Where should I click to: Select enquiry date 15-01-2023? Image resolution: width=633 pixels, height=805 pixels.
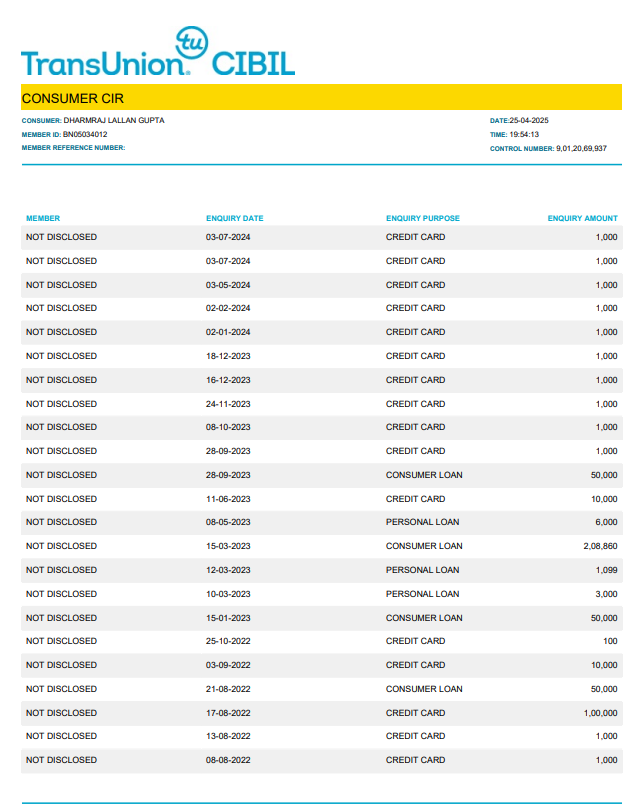click(x=228, y=618)
